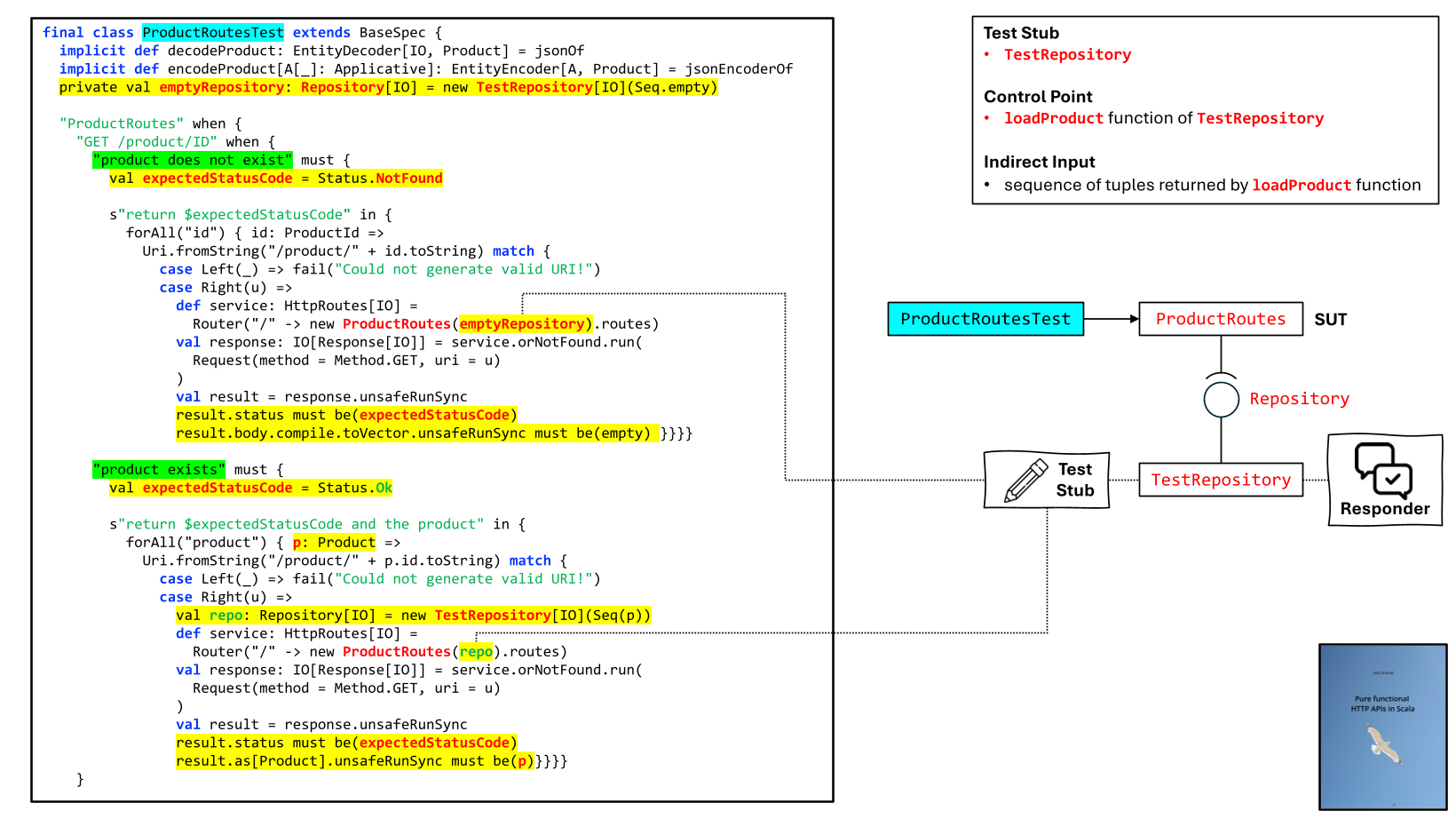Click loadProduct in the Control Point bullet
Viewport: 1456px width, 819px height.
pyautogui.click(x=1054, y=118)
